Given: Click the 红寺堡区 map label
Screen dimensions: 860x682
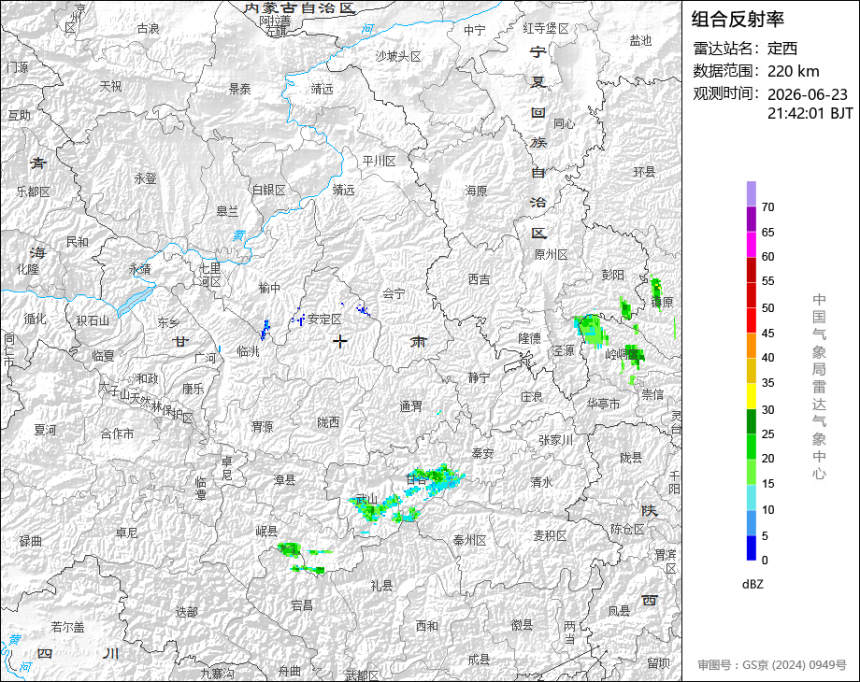Looking at the screenshot, I should click(546, 29).
